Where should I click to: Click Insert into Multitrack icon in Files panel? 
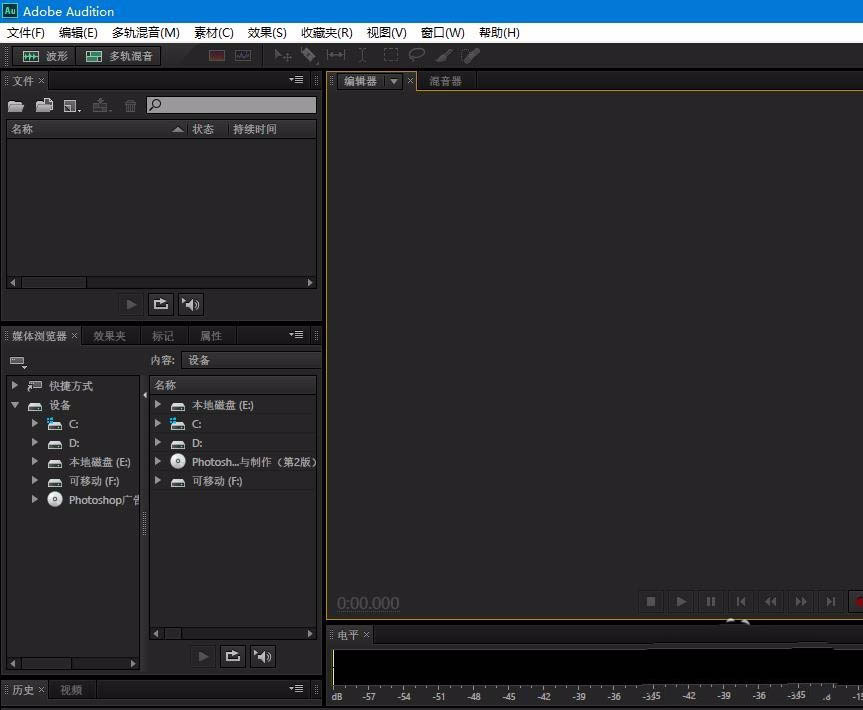click(101, 105)
